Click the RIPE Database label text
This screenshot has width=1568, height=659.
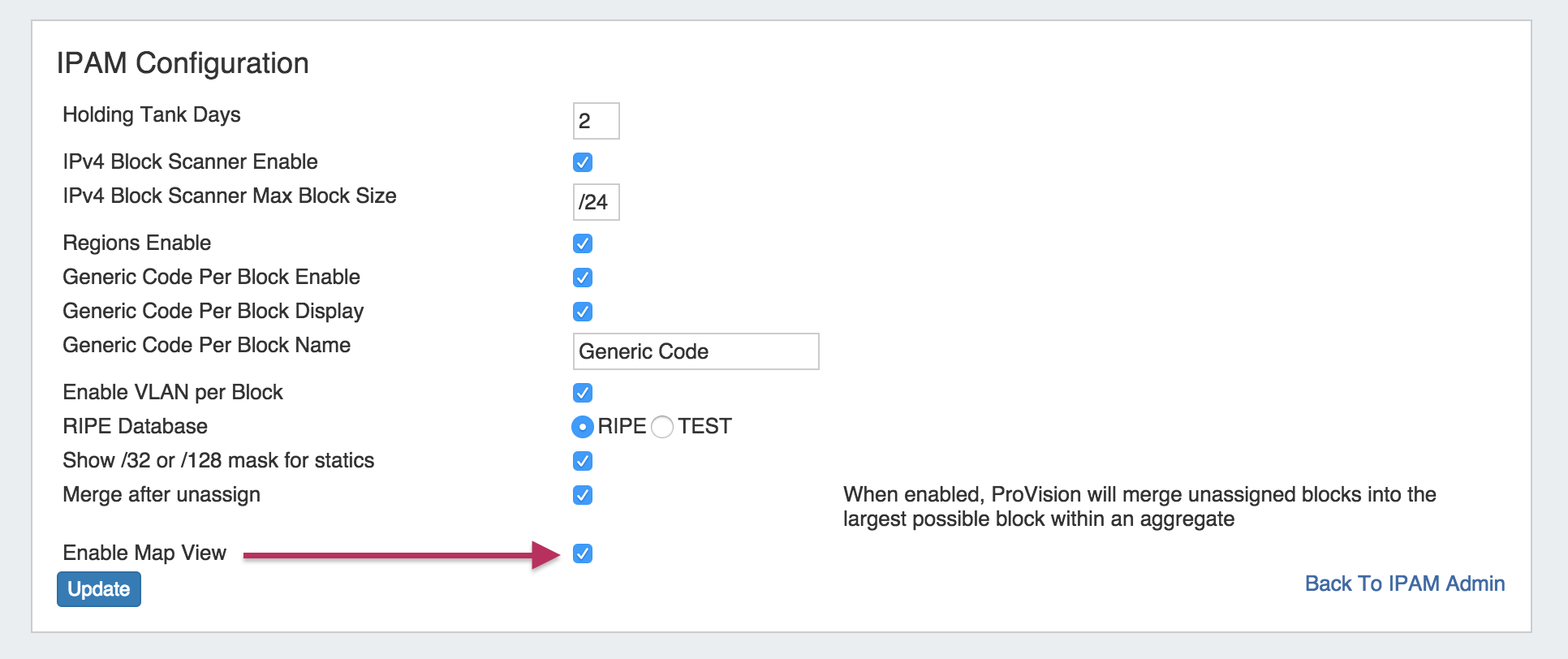pos(135,426)
